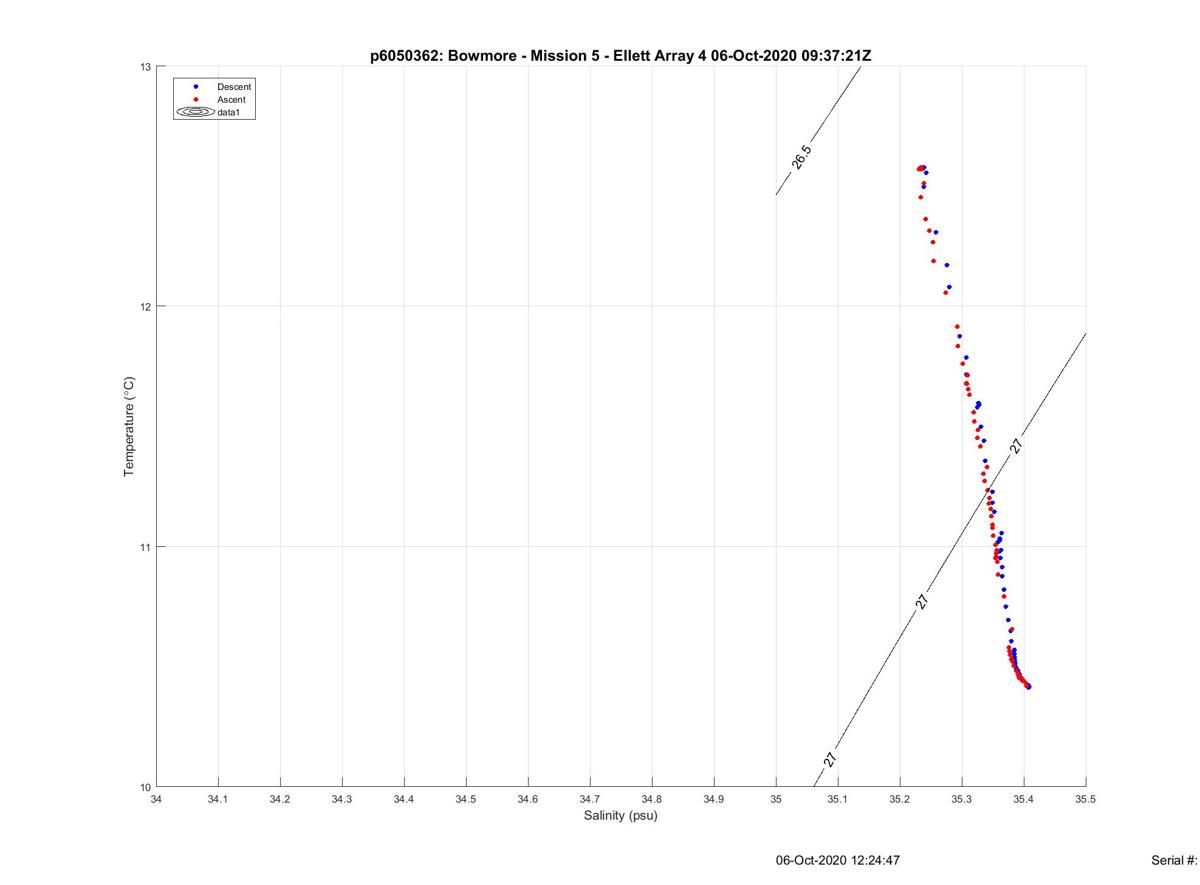1200x885 pixels.
Task: Click x-axis tick label 34.1
Action: point(218,799)
